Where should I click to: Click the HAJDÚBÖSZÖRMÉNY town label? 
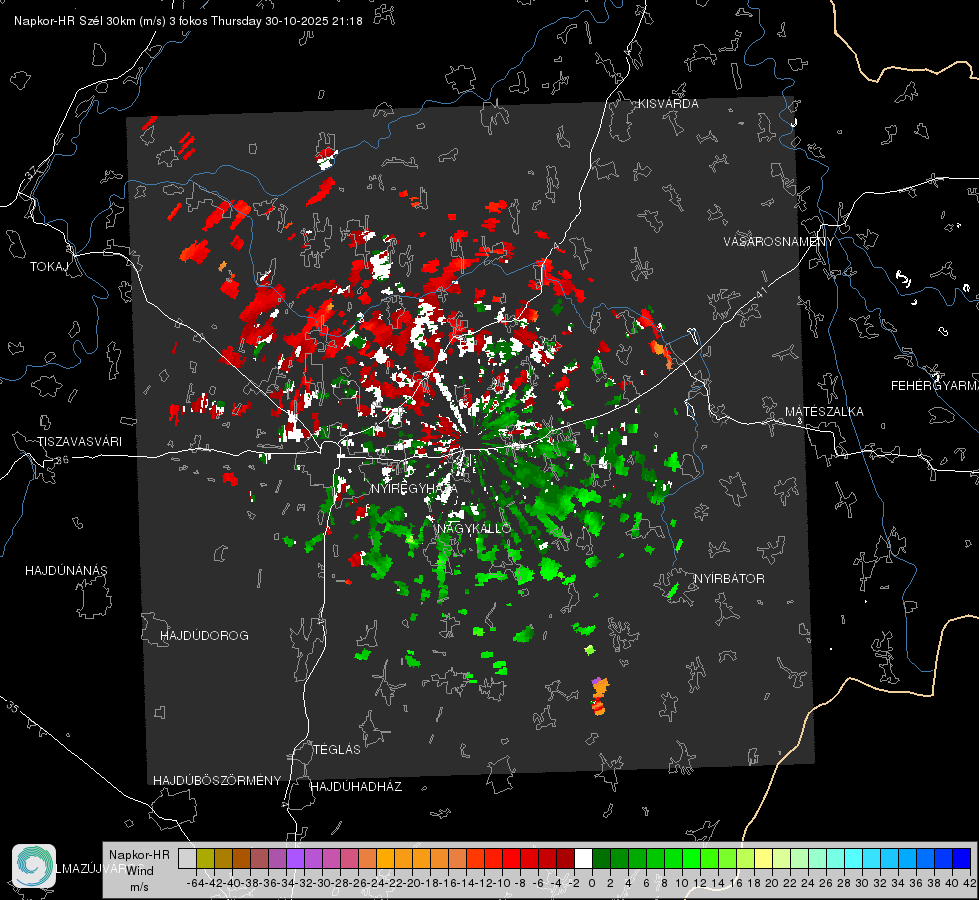coord(217,781)
